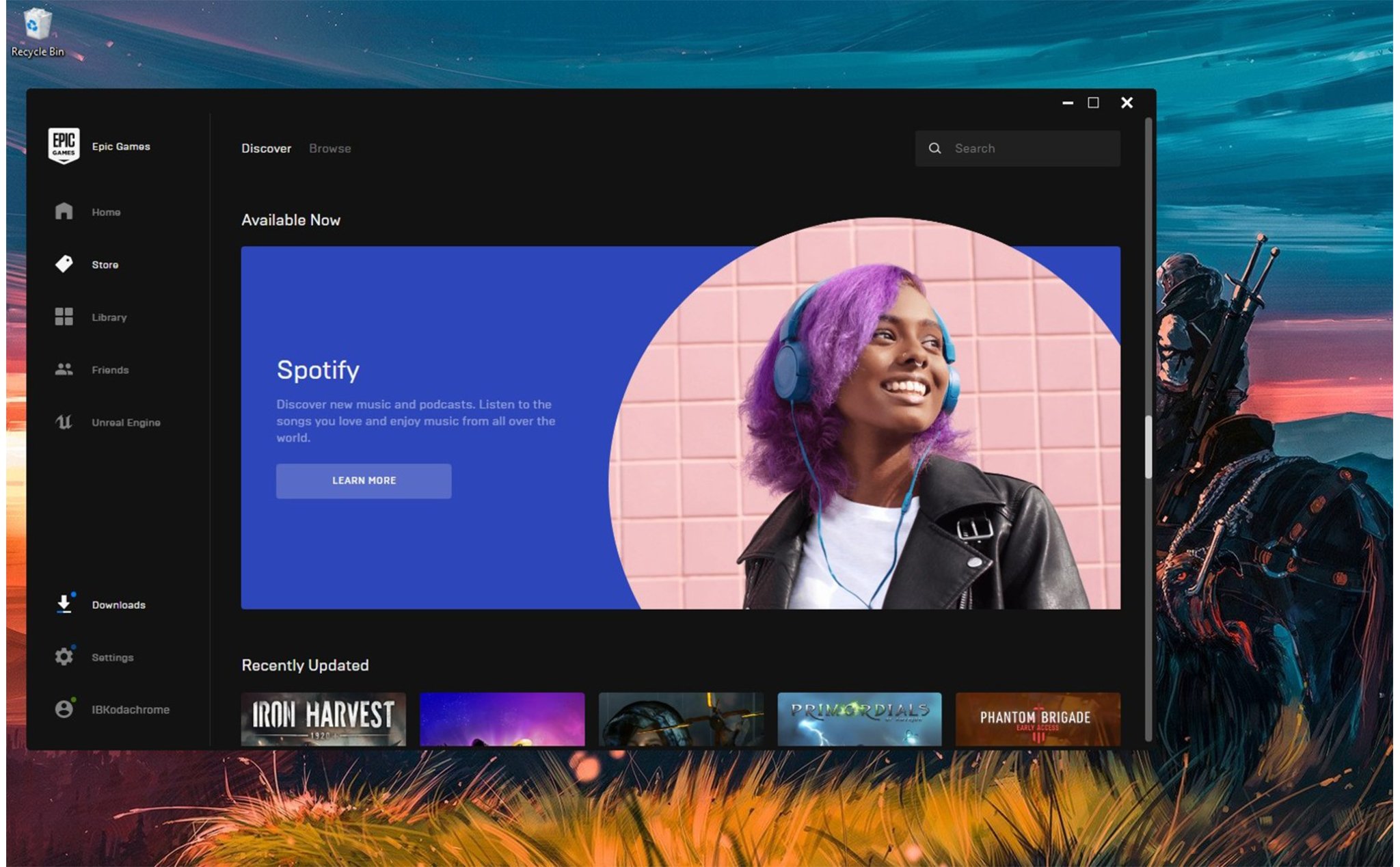The width and height of the screenshot is (1400, 867).
Task: Switch to the Browse tab
Action: pyautogui.click(x=329, y=148)
